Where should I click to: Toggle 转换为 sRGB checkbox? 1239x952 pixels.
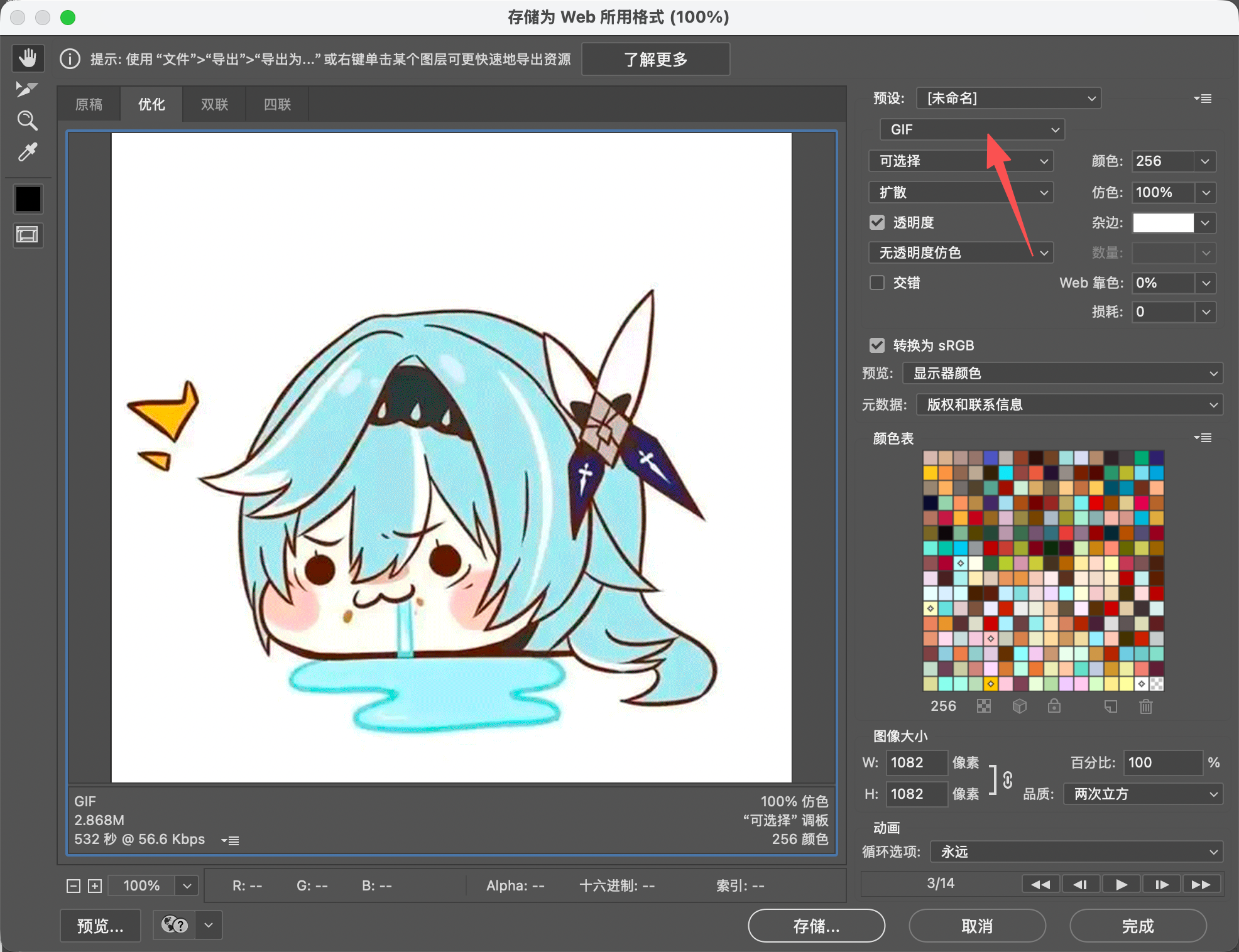pyautogui.click(x=877, y=345)
